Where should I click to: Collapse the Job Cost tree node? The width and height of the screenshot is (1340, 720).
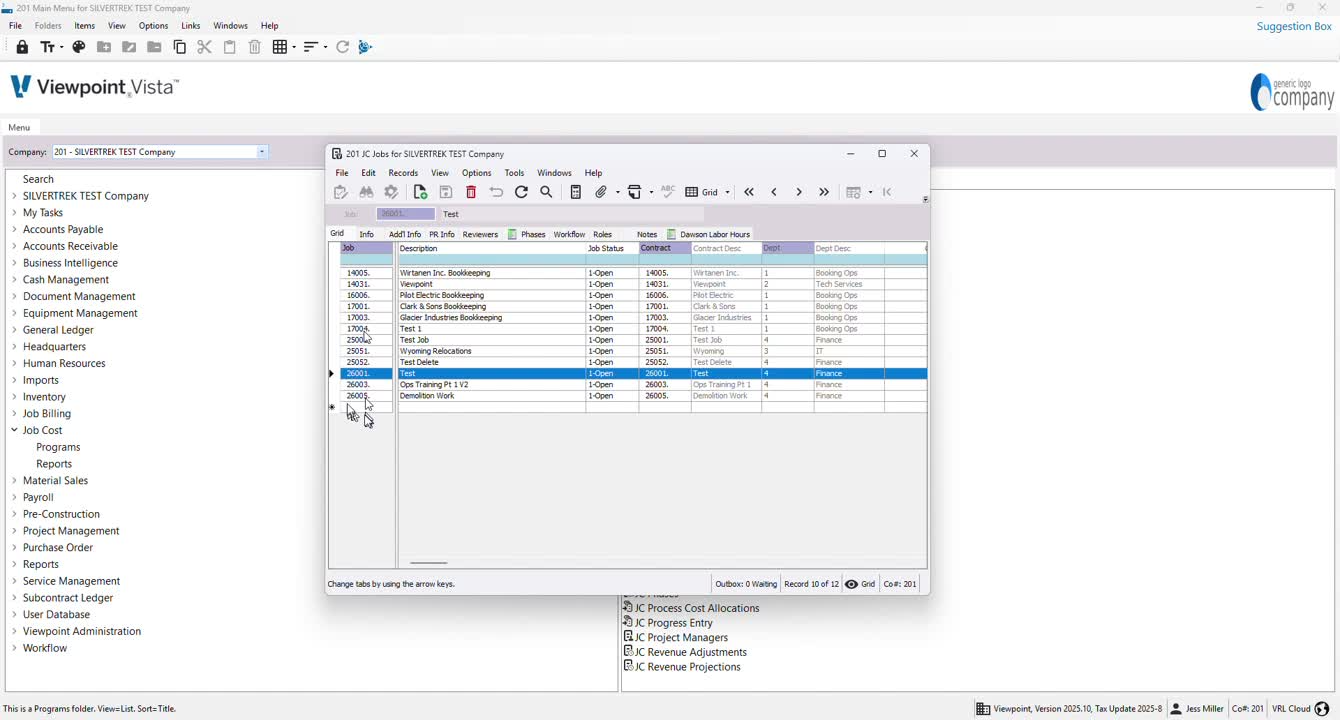coord(14,430)
